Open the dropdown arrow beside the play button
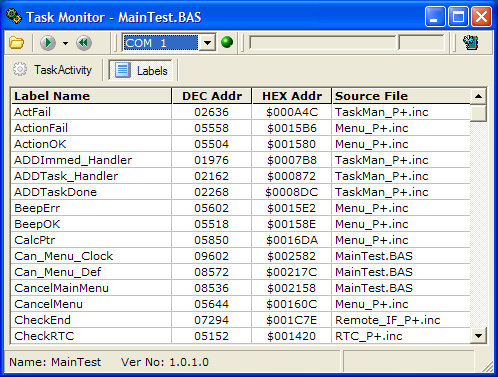 coord(65,43)
